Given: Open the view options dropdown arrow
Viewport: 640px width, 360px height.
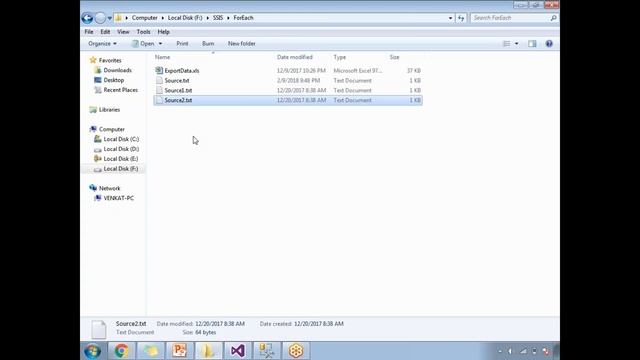Looking at the screenshot, I should tap(516, 44).
